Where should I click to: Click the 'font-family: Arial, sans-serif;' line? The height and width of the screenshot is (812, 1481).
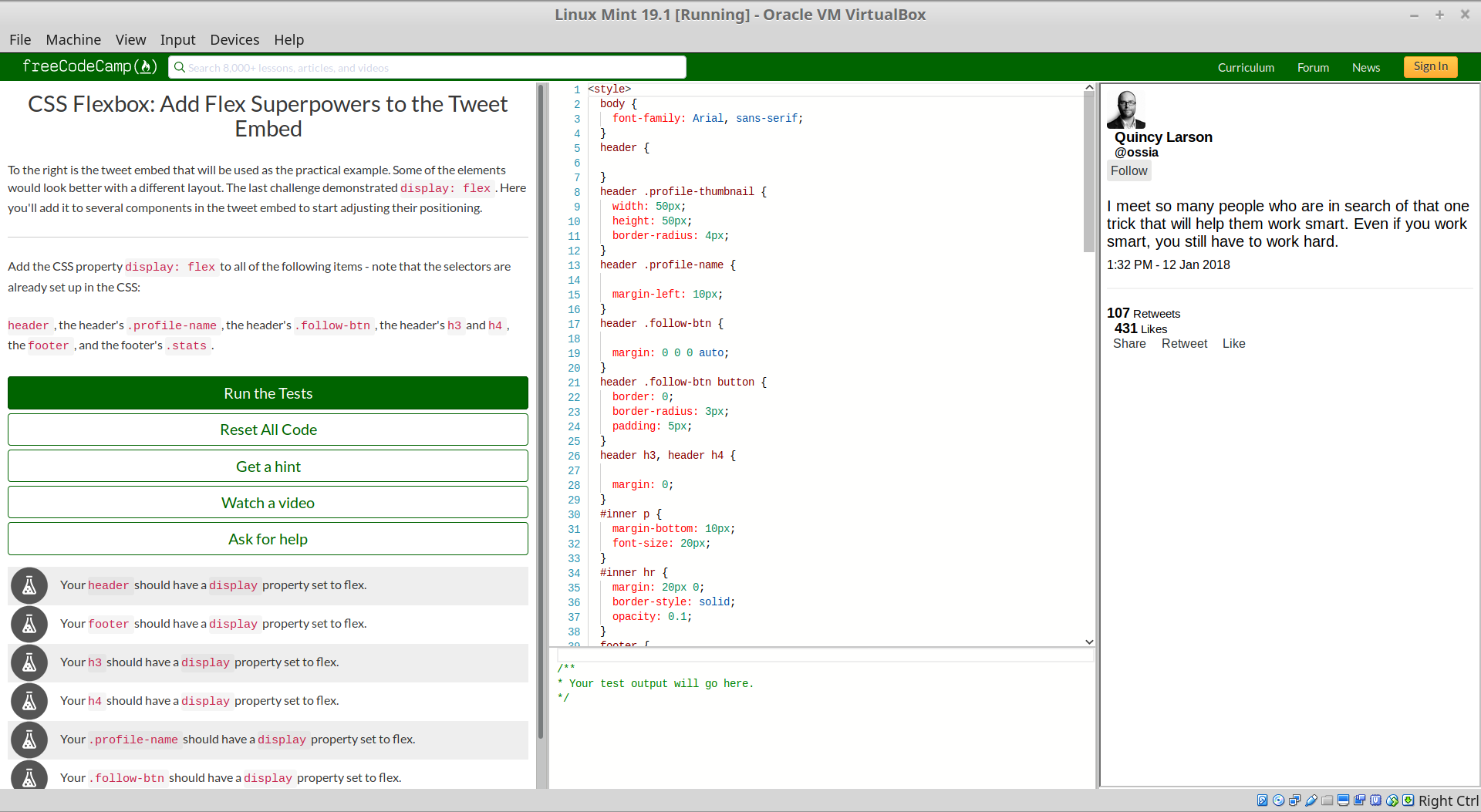707,119
